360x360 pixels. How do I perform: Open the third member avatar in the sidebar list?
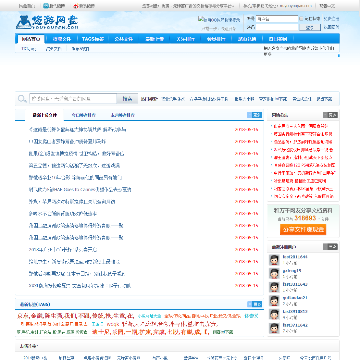[274, 287]
